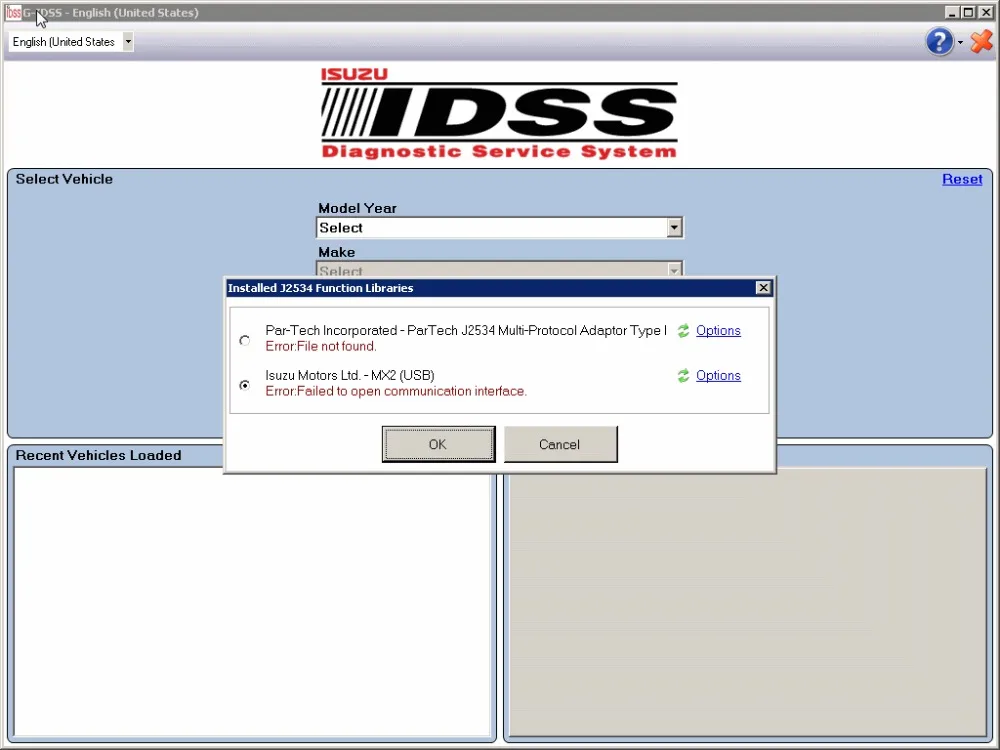Select the Par-Tech Incorporated radio button
Viewport: 1000px width, 750px height.
245,341
